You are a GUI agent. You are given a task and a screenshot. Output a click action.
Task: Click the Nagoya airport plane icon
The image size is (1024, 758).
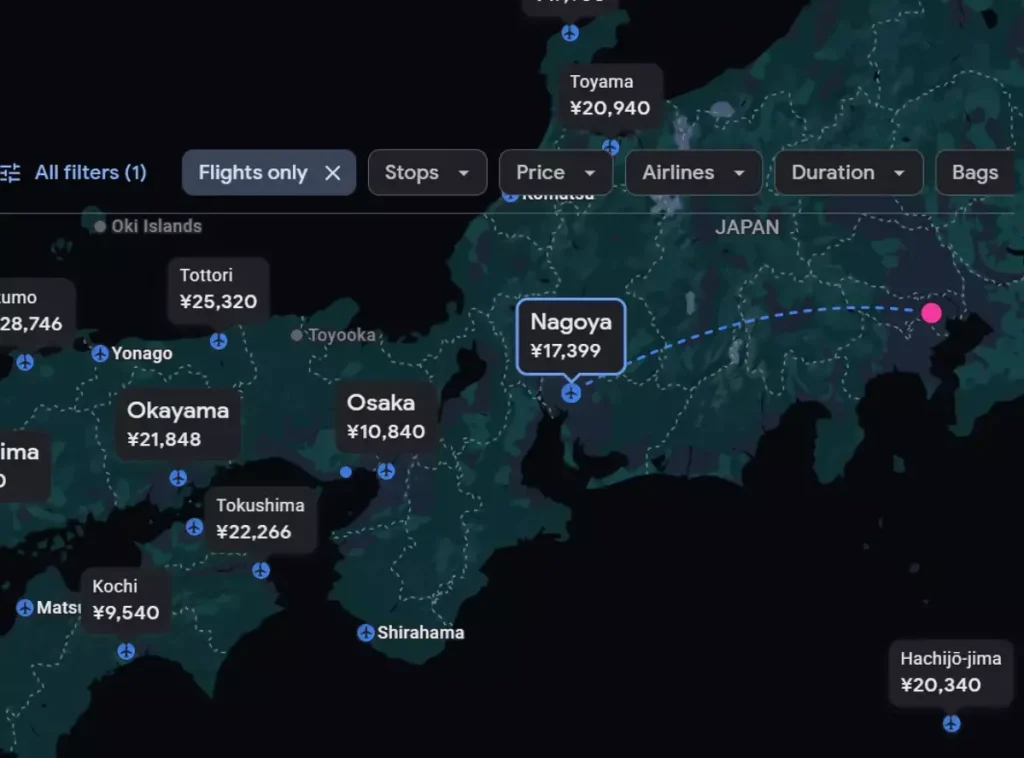571,393
